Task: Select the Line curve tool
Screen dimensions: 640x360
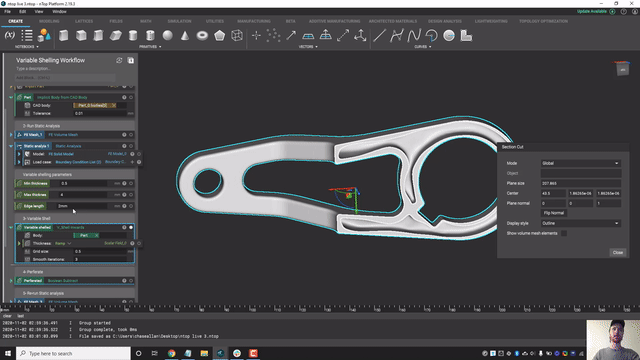Action: point(379,36)
